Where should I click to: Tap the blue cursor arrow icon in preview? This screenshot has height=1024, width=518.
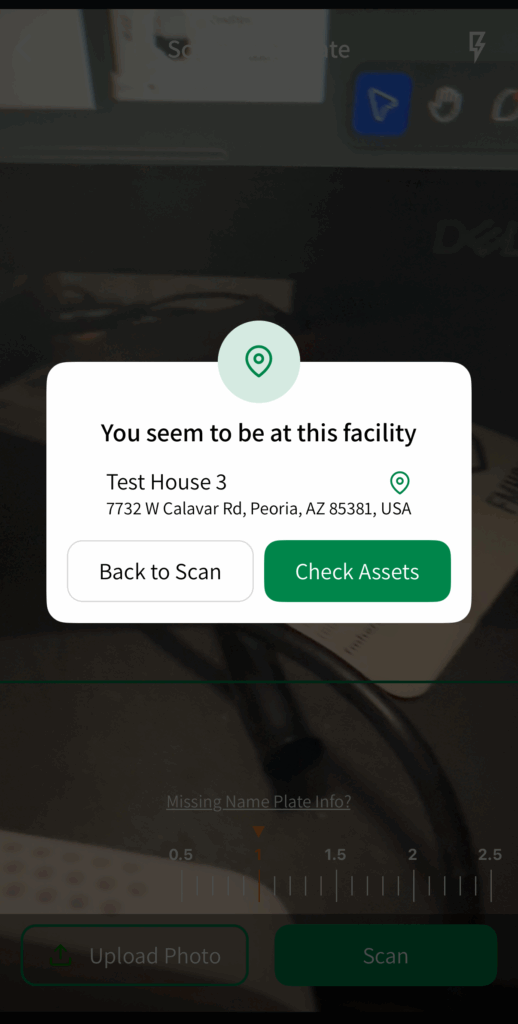pos(382,104)
